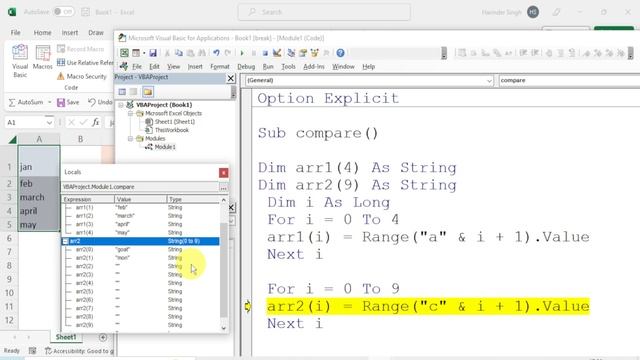Screen dimensions: 640x360
Task: Click Macro Security in Code group
Action: coord(82,76)
